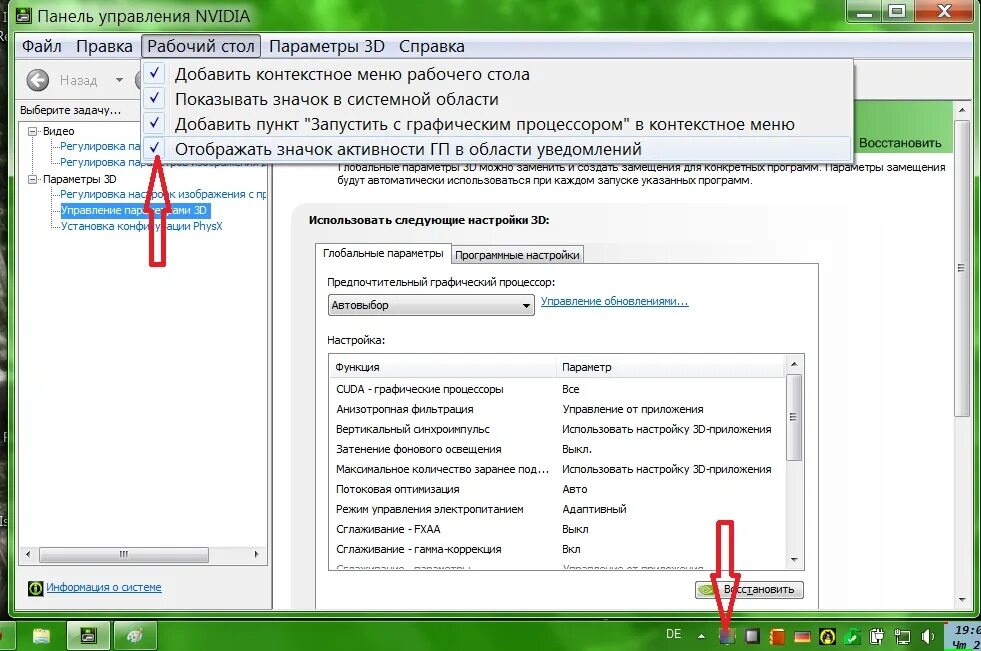Open the Информация о системе link
Screen dimensions: 981x651
tap(104, 588)
